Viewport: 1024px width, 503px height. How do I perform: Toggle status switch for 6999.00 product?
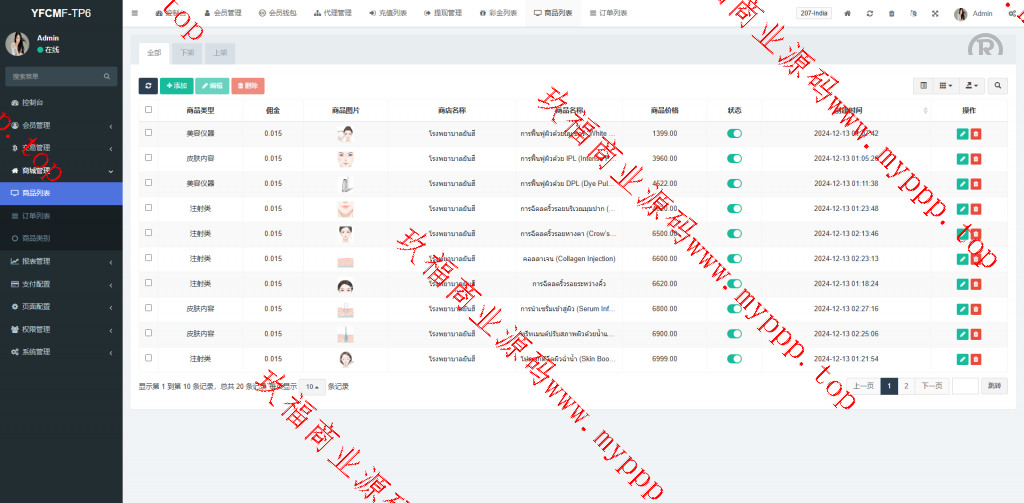tap(734, 358)
